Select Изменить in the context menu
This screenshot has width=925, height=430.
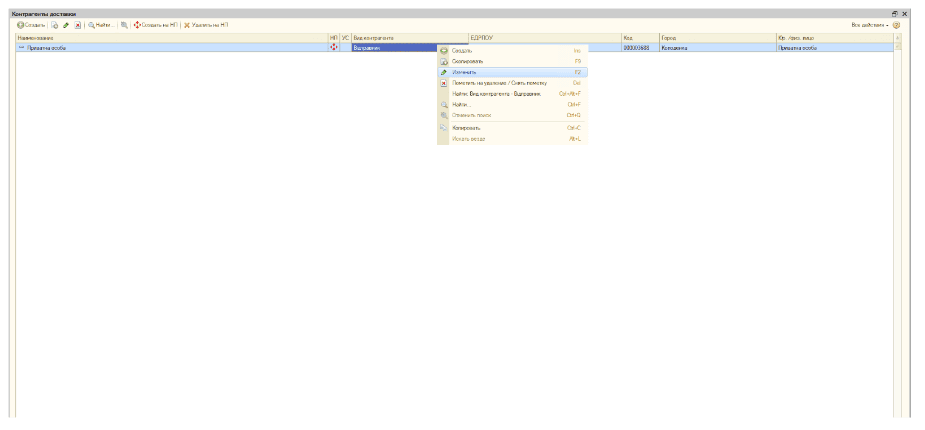pos(464,72)
